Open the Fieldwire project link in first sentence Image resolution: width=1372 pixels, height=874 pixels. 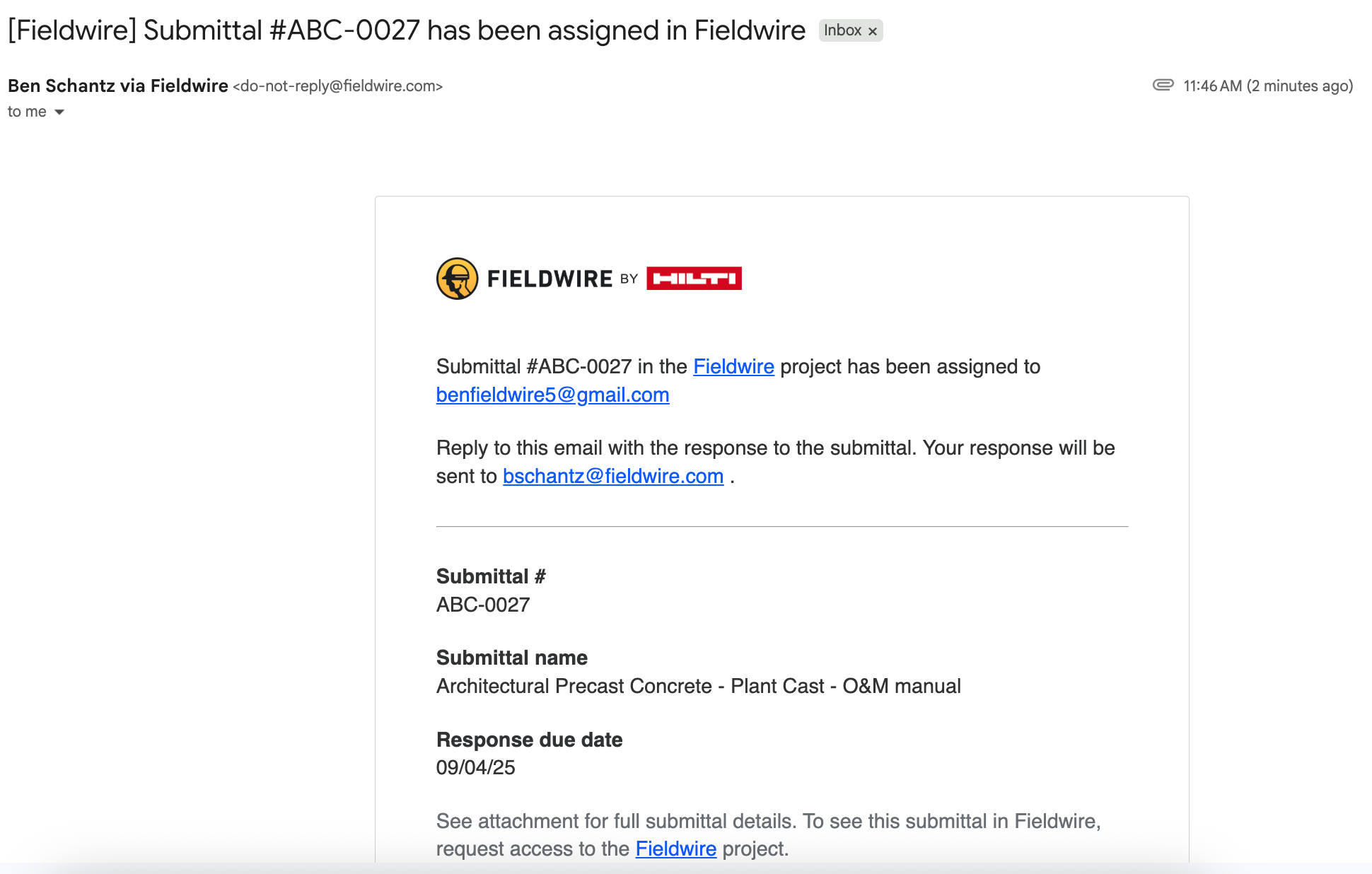(x=733, y=366)
